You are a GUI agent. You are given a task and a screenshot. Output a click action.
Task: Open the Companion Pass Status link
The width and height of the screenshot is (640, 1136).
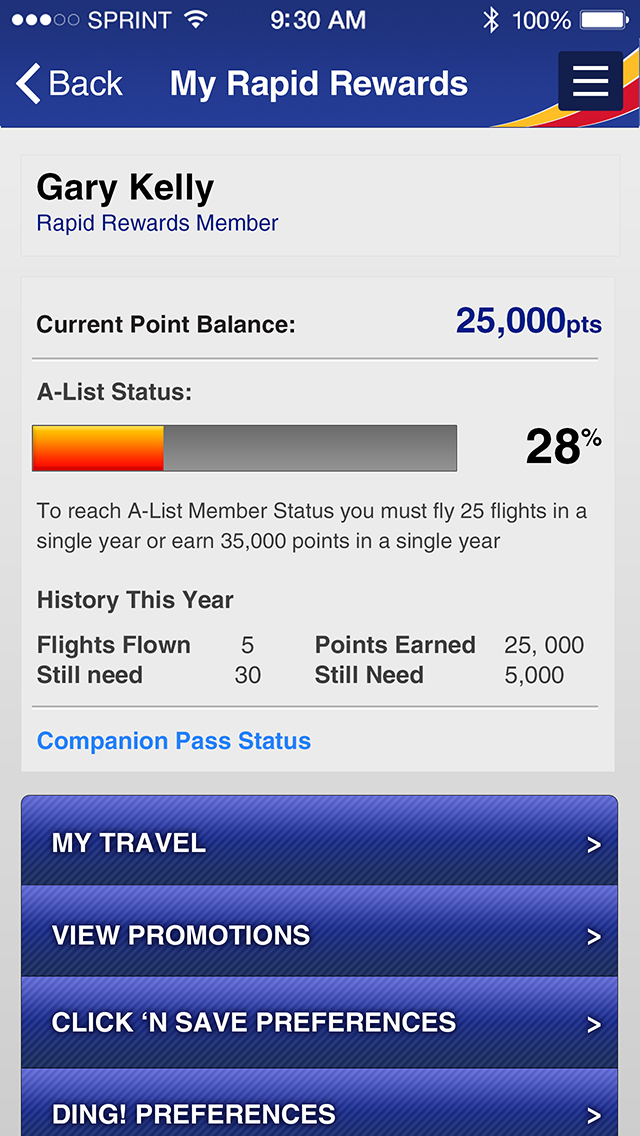[x=174, y=741]
